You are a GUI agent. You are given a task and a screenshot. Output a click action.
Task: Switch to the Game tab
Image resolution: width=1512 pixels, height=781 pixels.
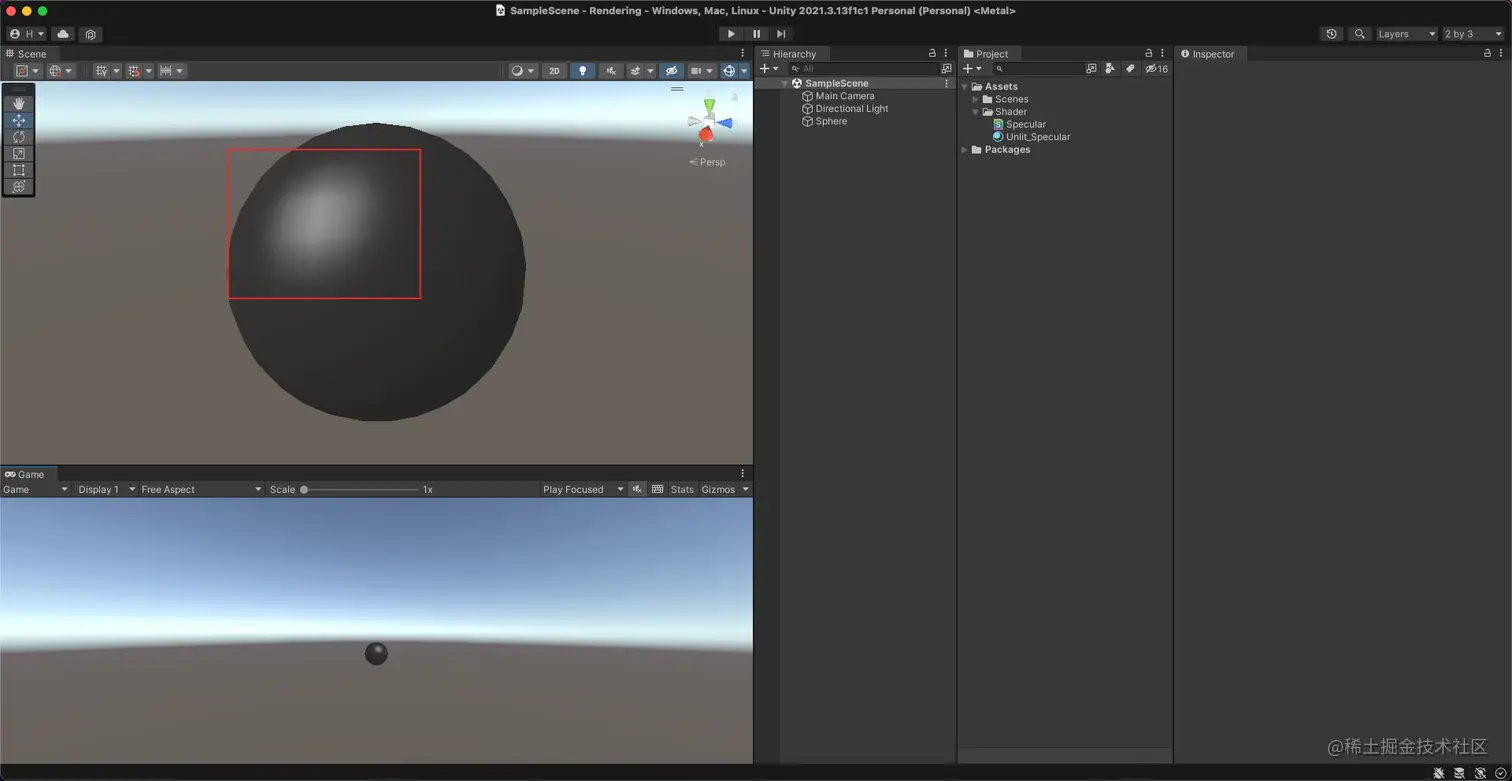tap(26, 474)
